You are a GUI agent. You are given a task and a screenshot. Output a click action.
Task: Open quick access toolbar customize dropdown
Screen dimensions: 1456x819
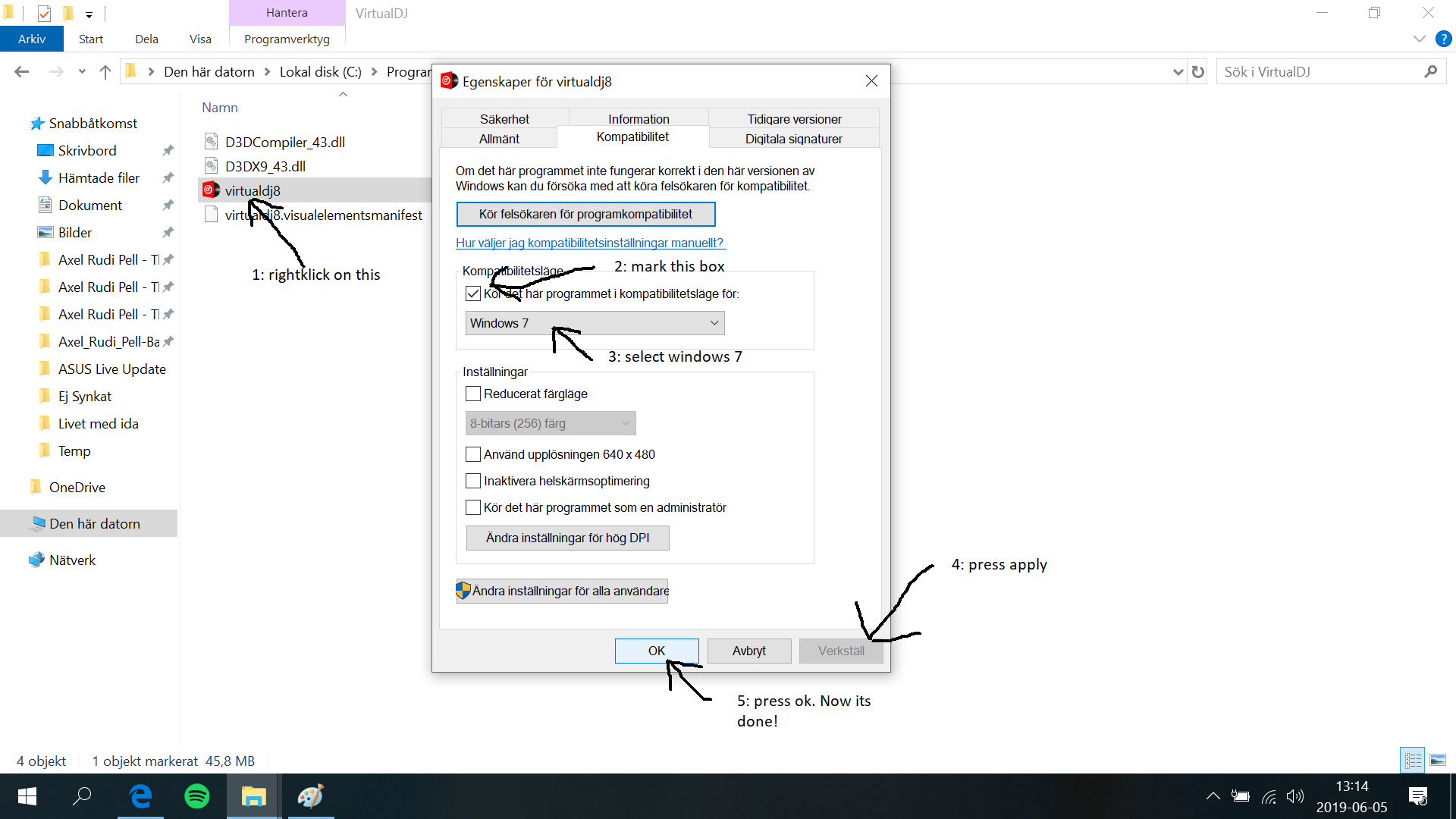[x=89, y=14]
